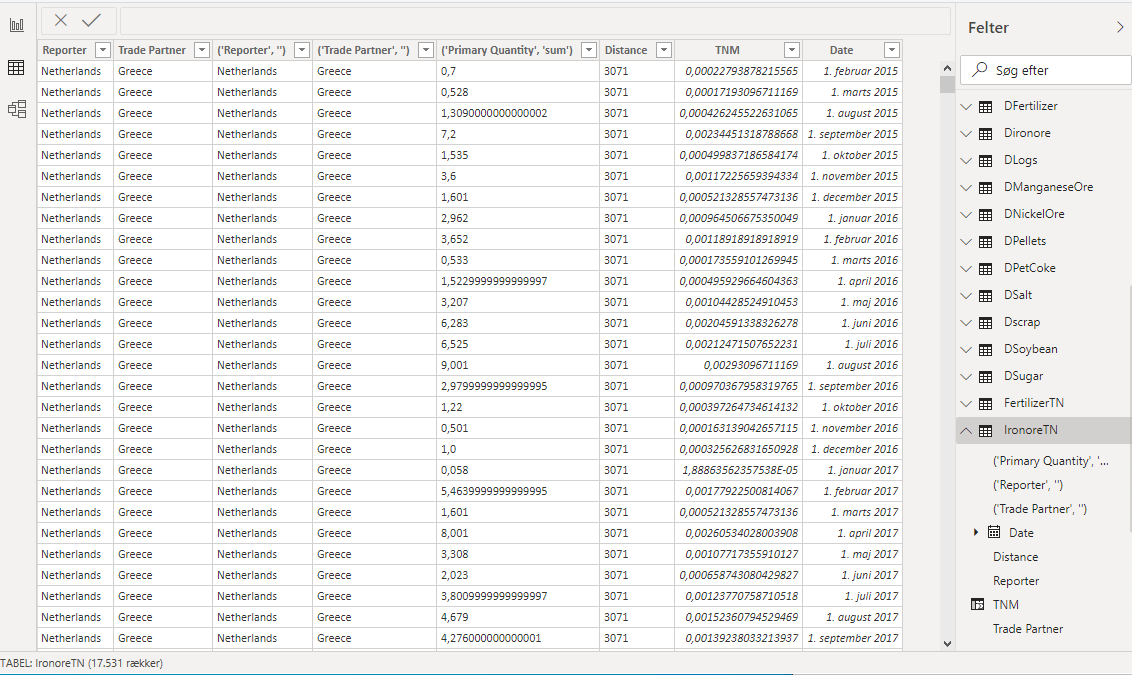Expand the DLogs table chevron

point(966,160)
